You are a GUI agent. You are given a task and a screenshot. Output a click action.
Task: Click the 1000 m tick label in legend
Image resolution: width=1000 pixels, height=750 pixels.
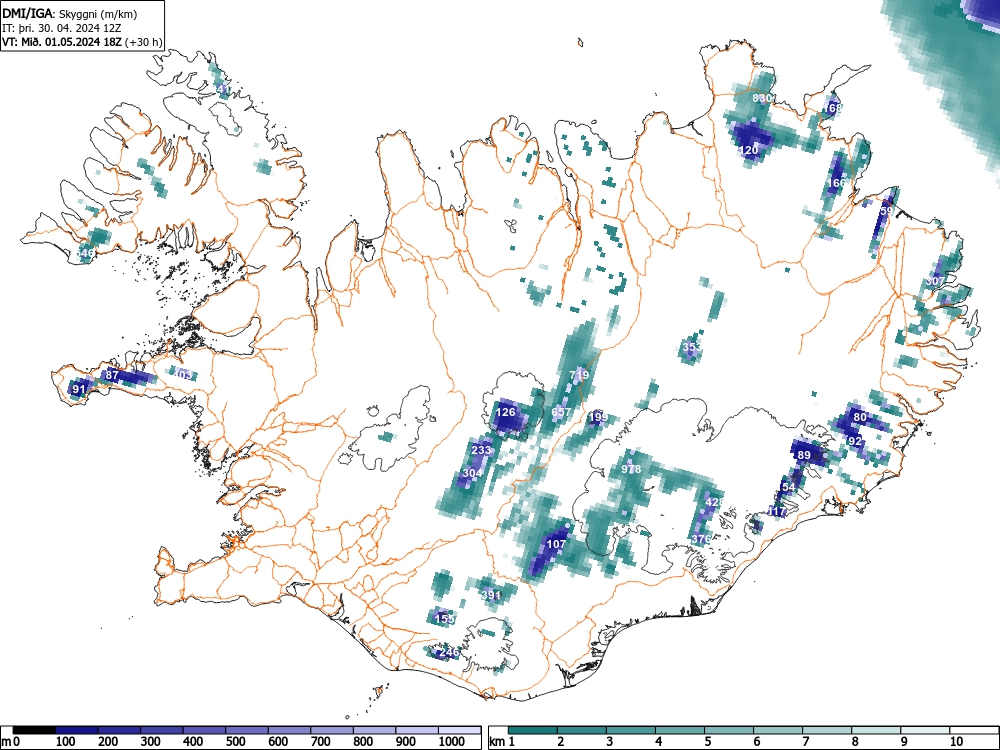[x=452, y=742]
